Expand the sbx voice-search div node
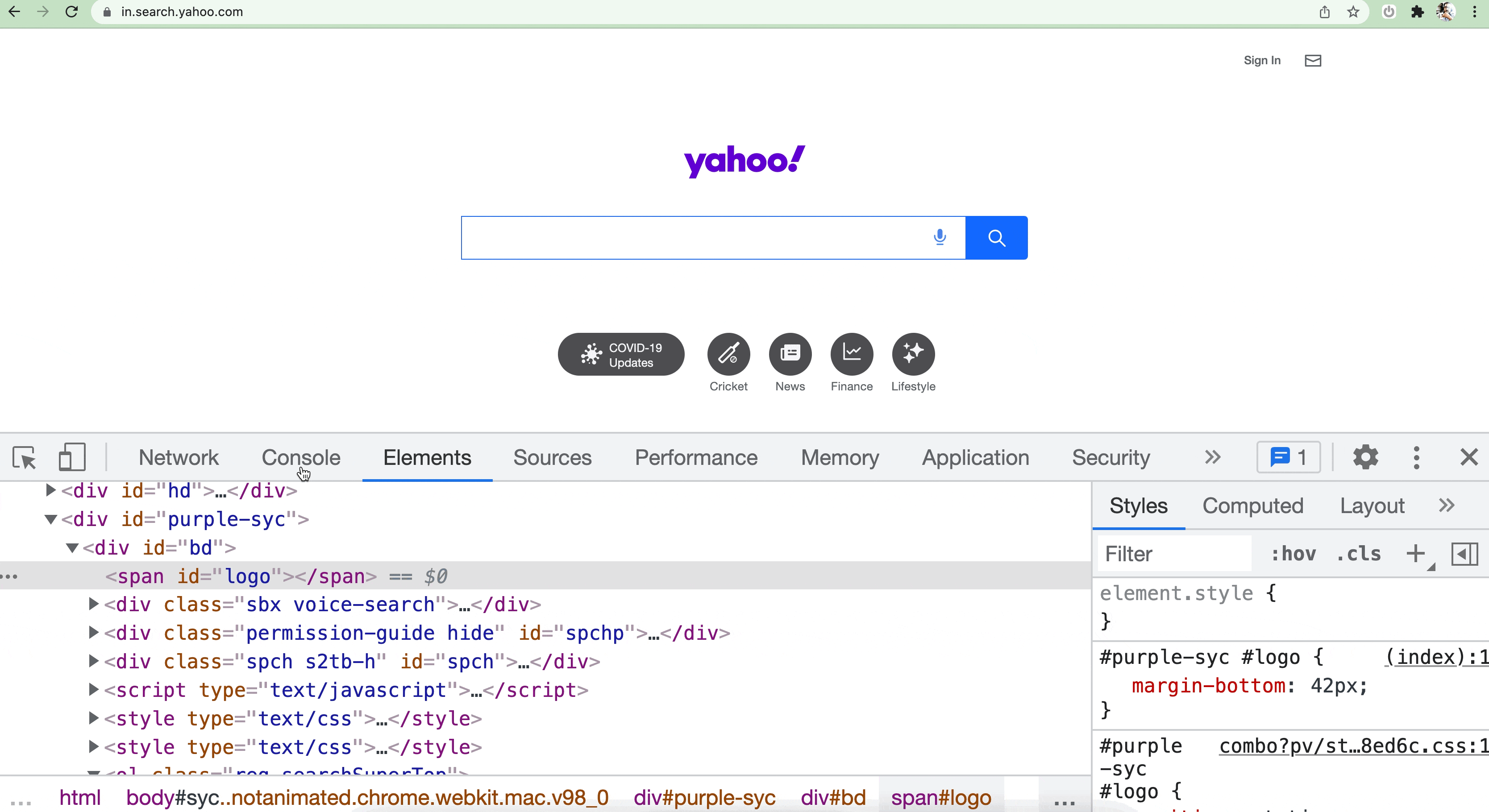Screen dimensions: 1489x812 pos(93,604)
